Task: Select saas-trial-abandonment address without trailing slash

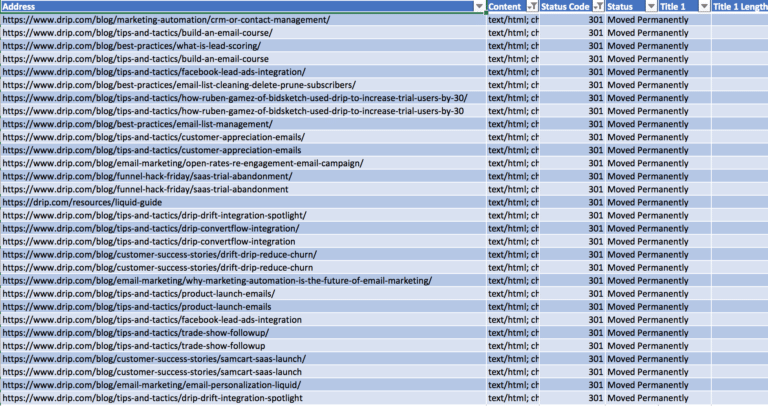Action: click(243, 190)
